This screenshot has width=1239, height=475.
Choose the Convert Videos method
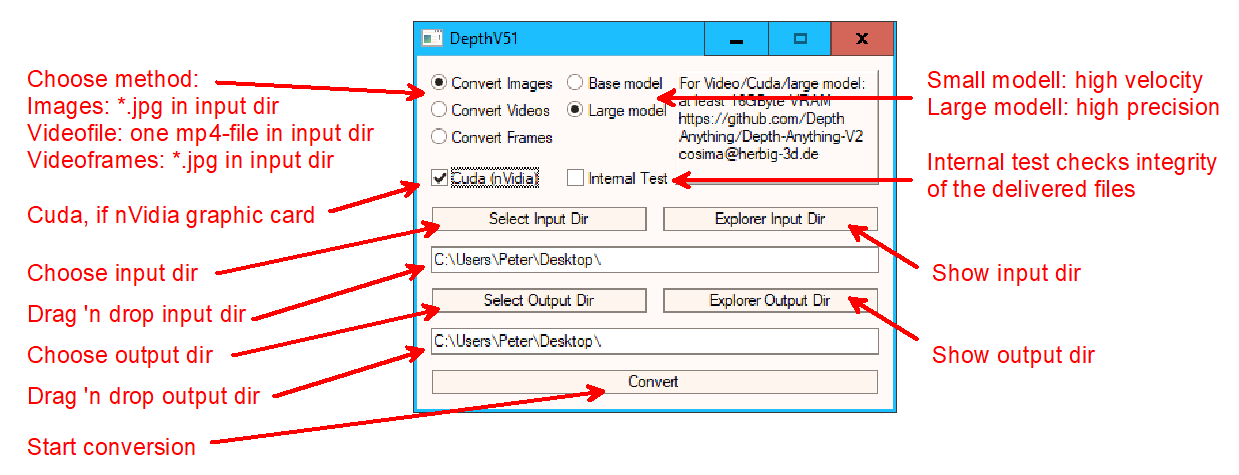439,110
